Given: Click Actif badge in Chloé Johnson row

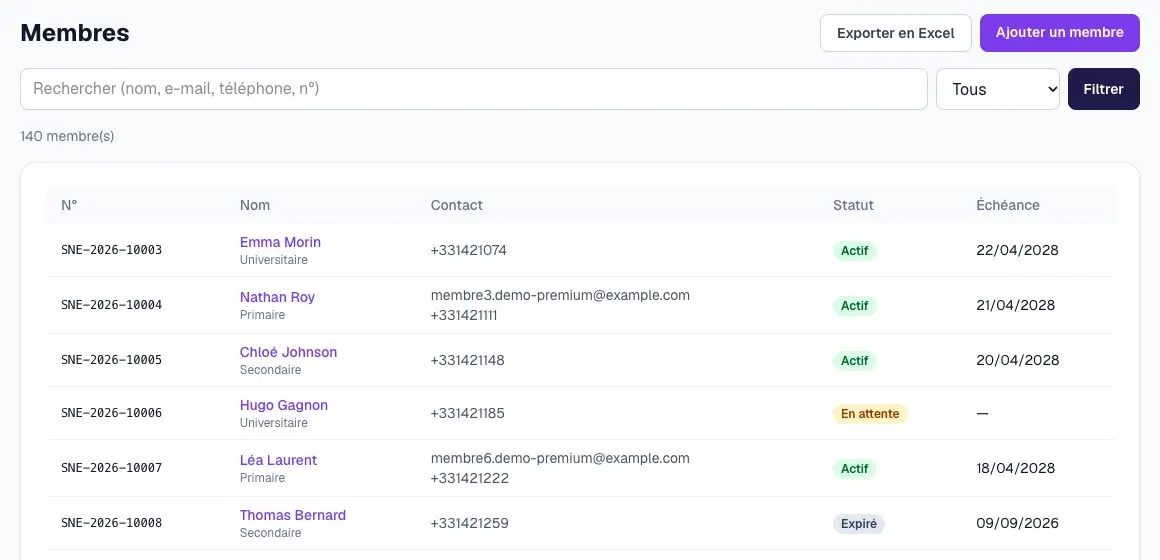Looking at the screenshot, I should [x=854, y=361].
